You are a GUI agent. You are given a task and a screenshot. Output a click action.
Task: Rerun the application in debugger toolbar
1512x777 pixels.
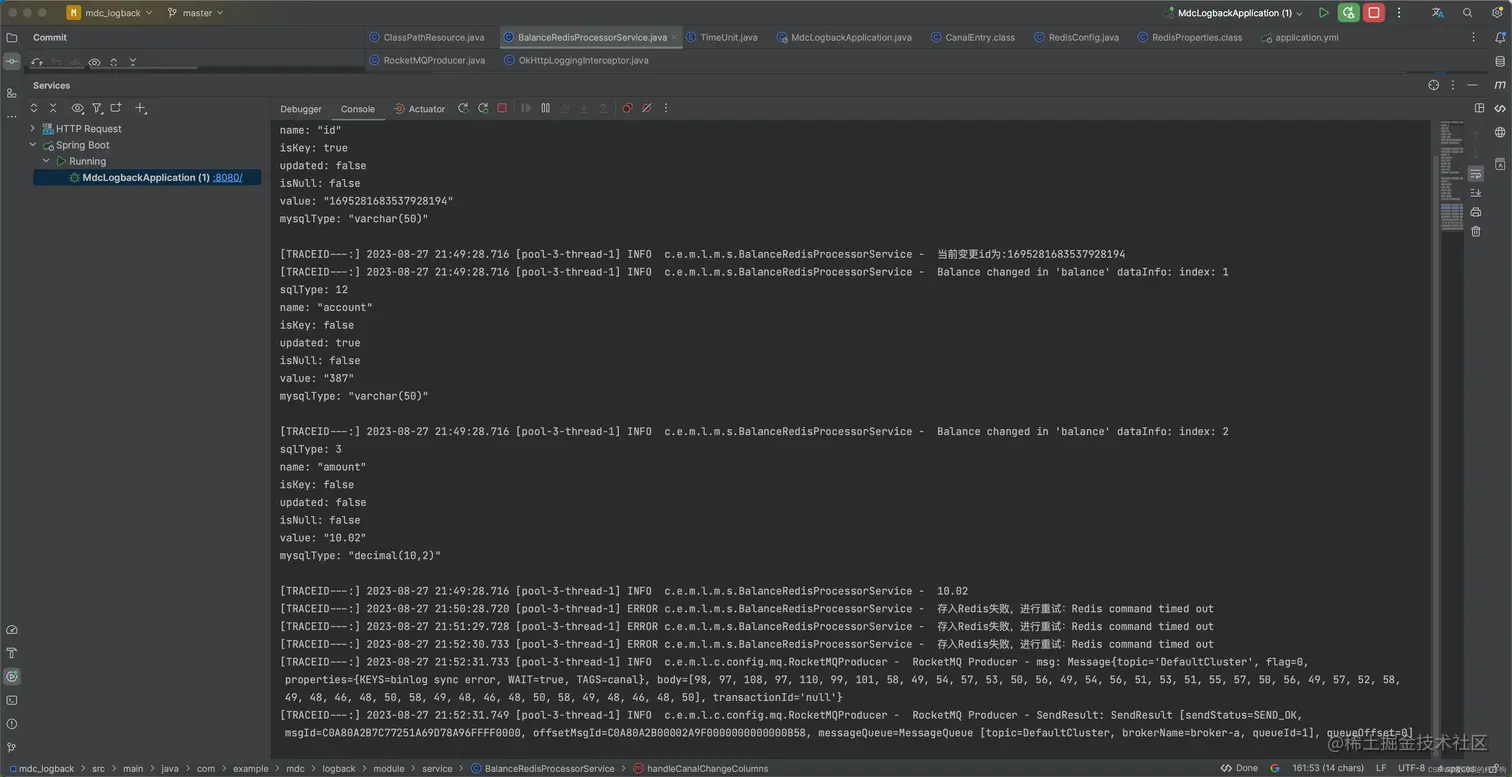pyautogui.click(x=463, y=108)
